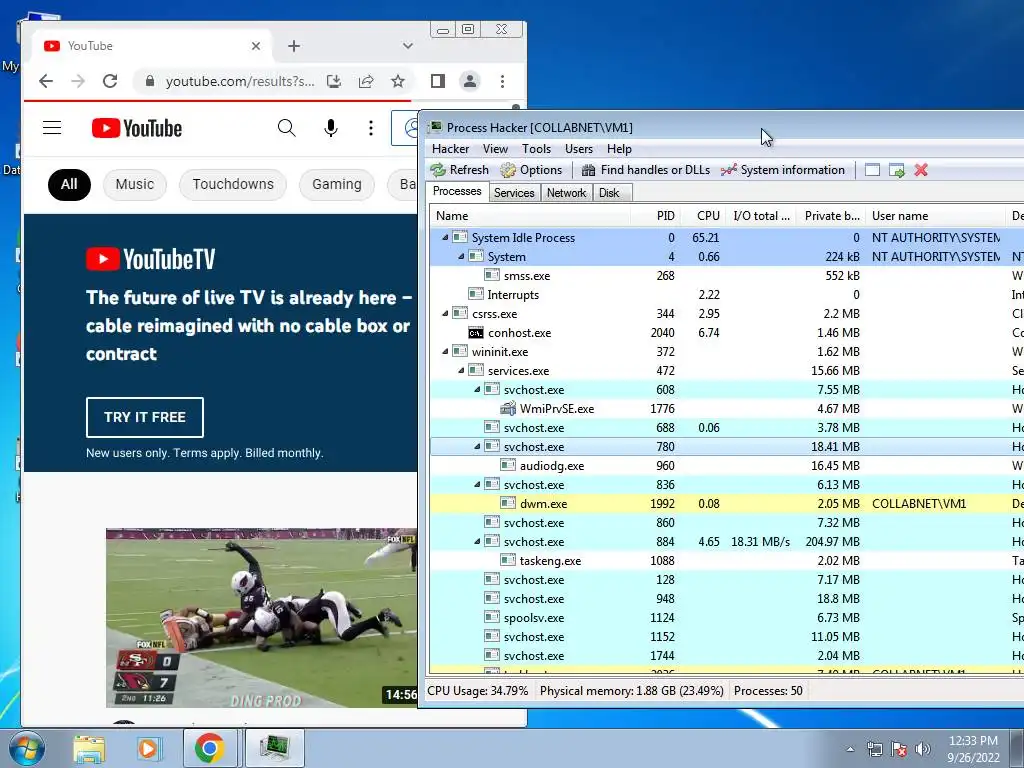Collapse the csrss.exe tree node

[x=445, y=313]
